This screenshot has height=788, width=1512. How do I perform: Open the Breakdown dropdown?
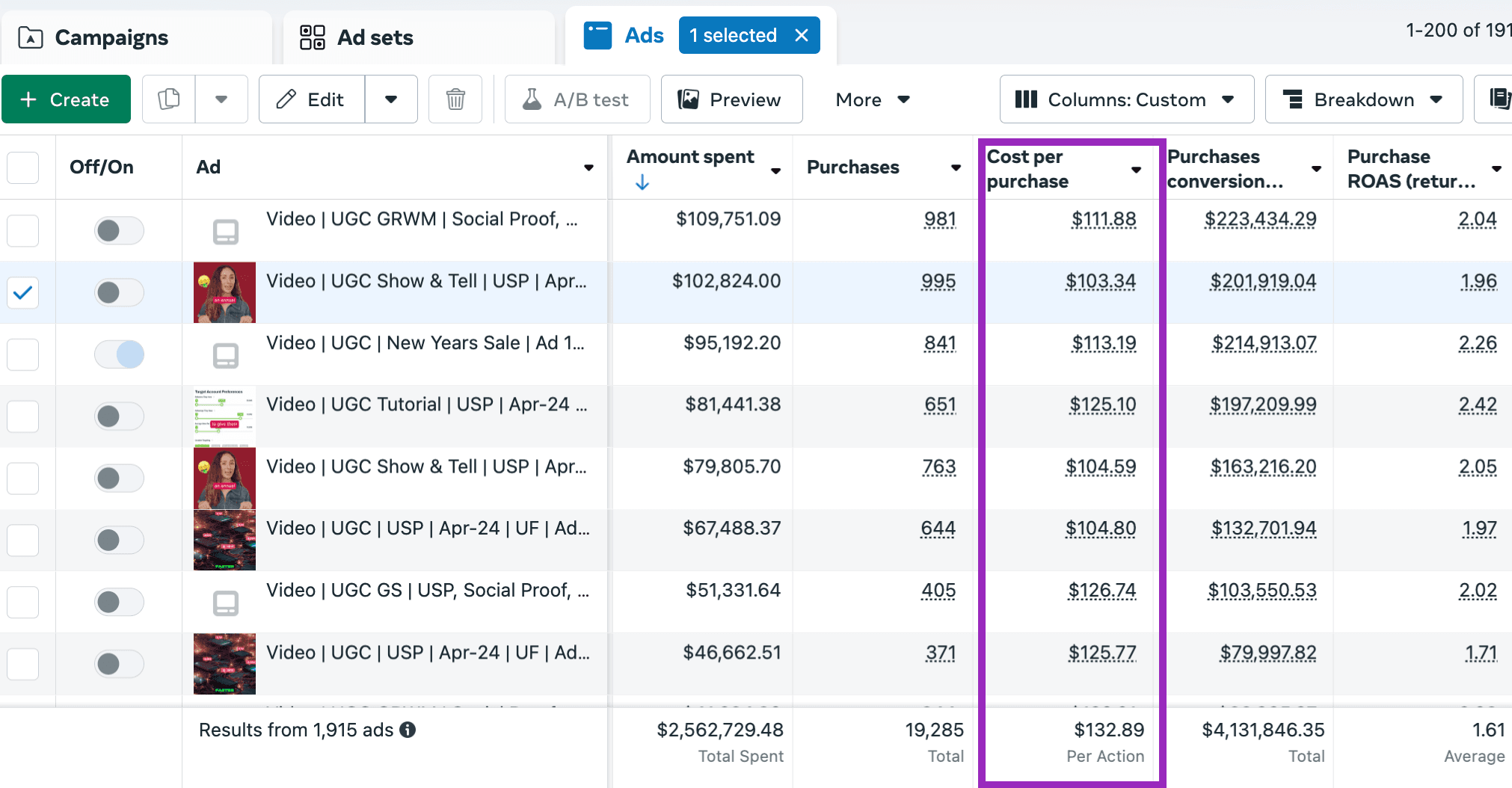coord(1364,99)
